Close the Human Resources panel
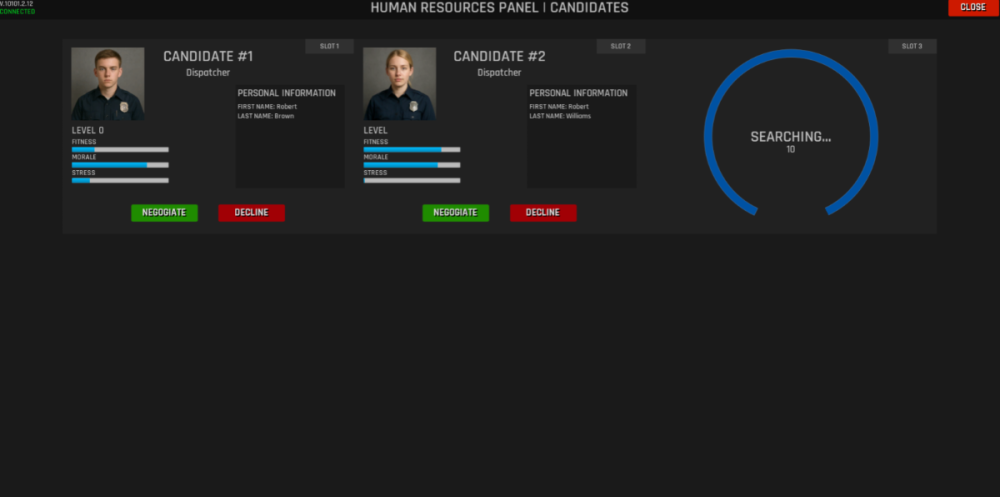The width and height of the screenshot is (1000, 497). click(x=972, y=7)
